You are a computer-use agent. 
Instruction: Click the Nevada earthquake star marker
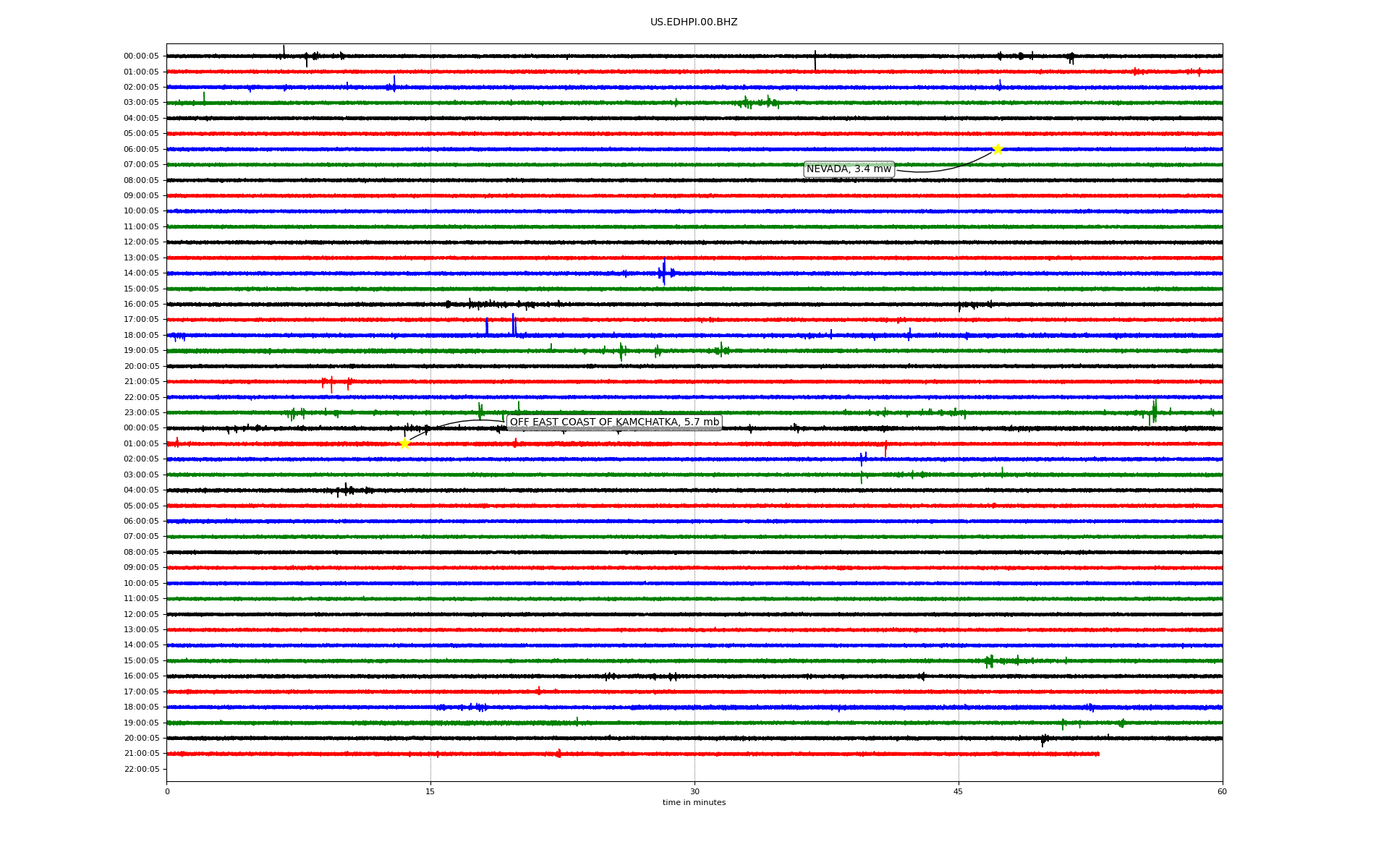point(998,149)
